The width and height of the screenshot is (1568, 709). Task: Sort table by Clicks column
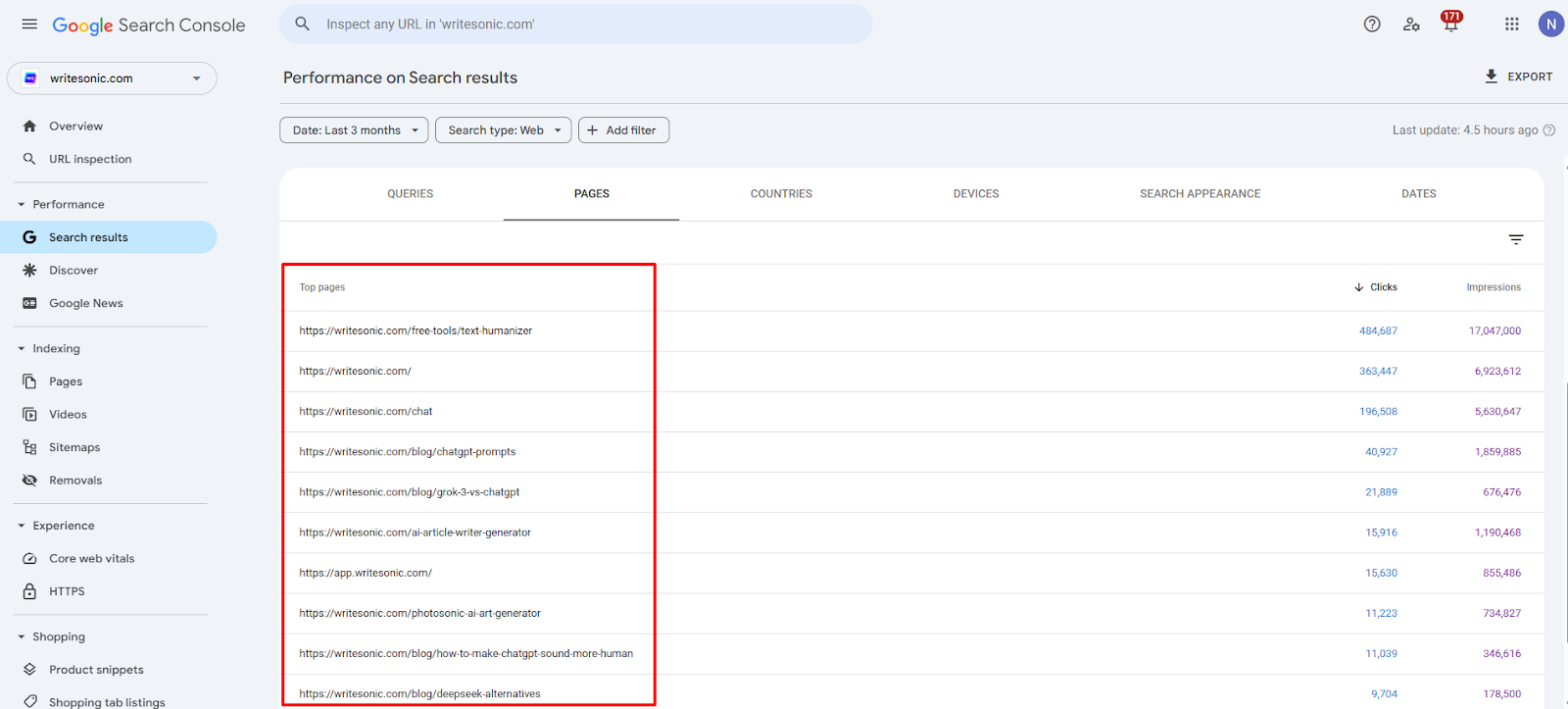pyautogui.click(x=1376, y=287)
